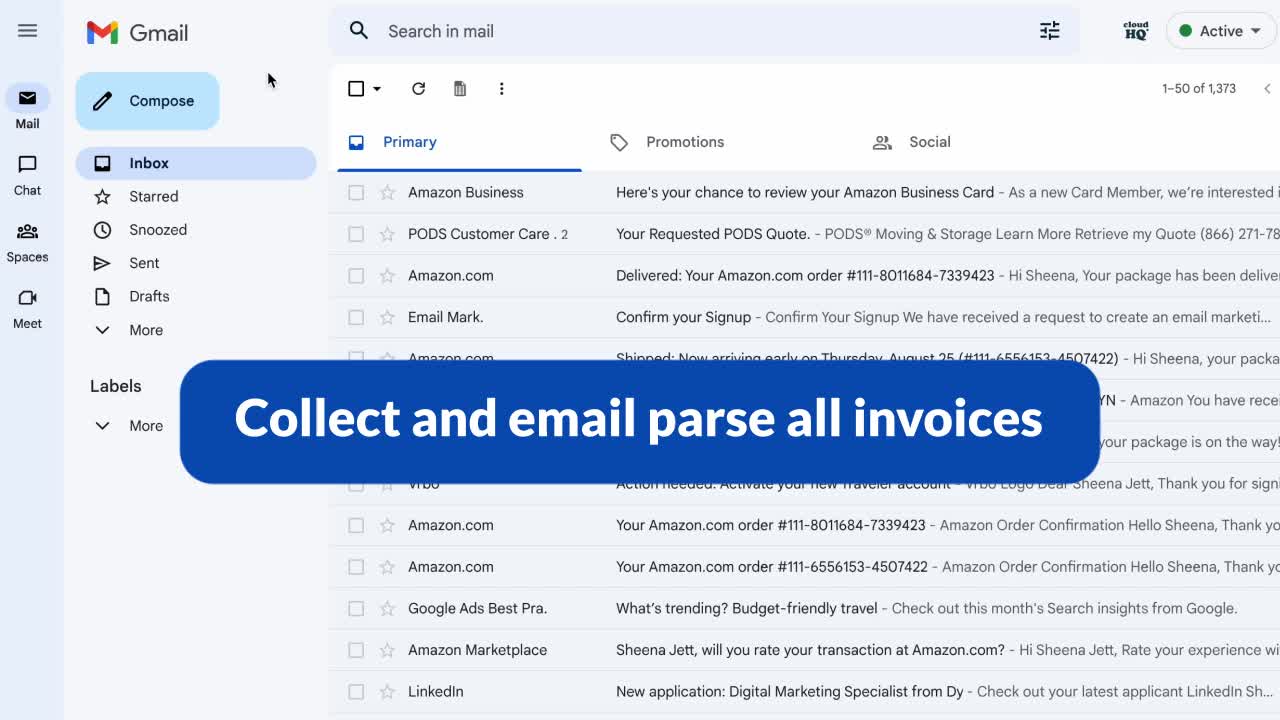Screen dimensions: 1280x720
Task: Open the Chat section in the sidebar
Action: pyautogui.click(x=27, y=175)
